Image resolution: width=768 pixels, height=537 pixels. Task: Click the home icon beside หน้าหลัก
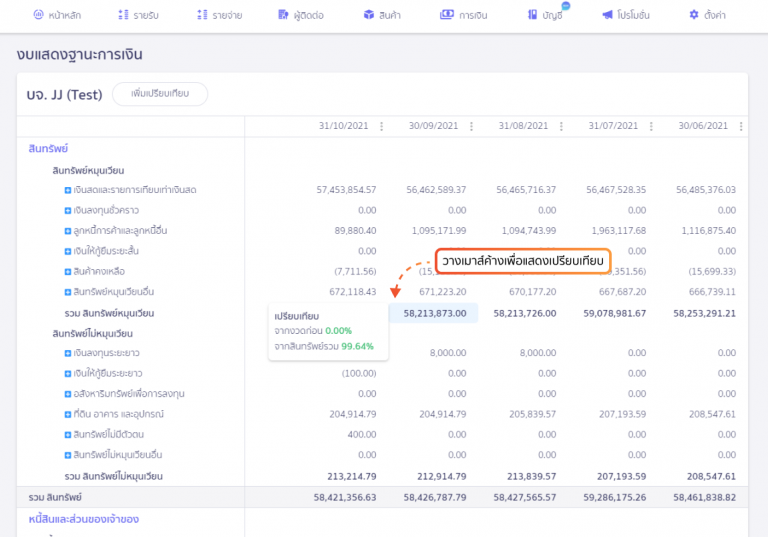pyautogui.click(x=38, y=15)
